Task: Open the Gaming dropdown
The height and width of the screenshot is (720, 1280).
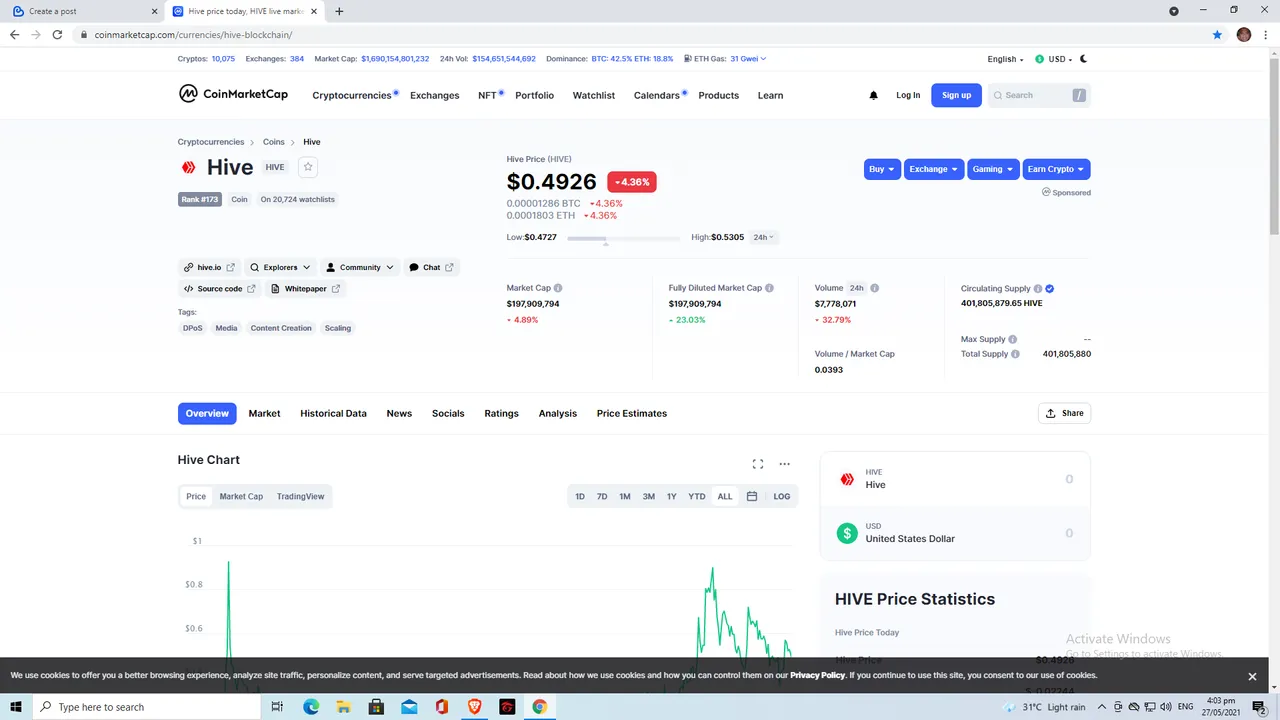Action: coord(993,169)
